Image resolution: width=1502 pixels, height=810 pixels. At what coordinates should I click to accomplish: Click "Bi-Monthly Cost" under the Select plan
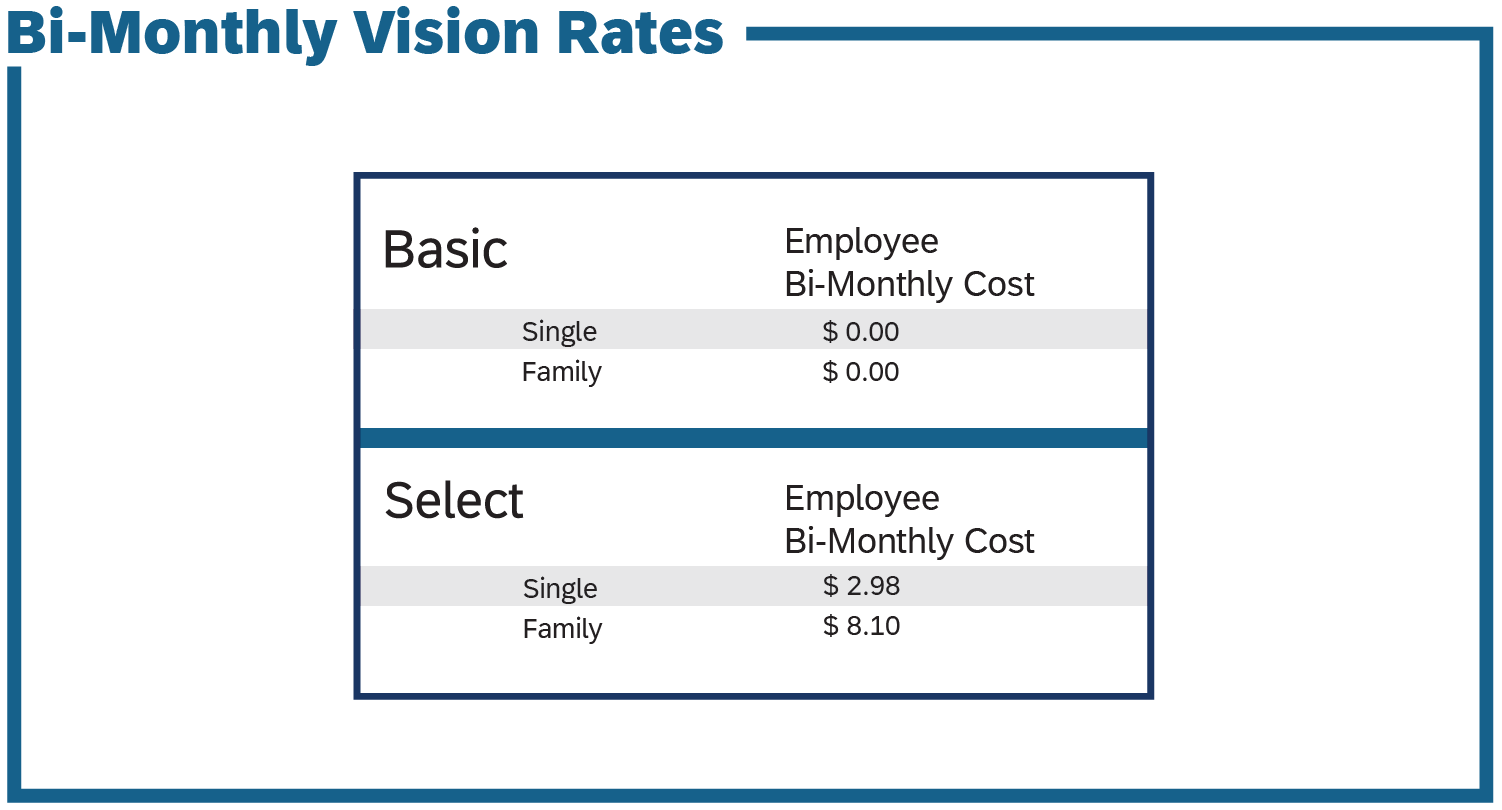tap(909, 541)
